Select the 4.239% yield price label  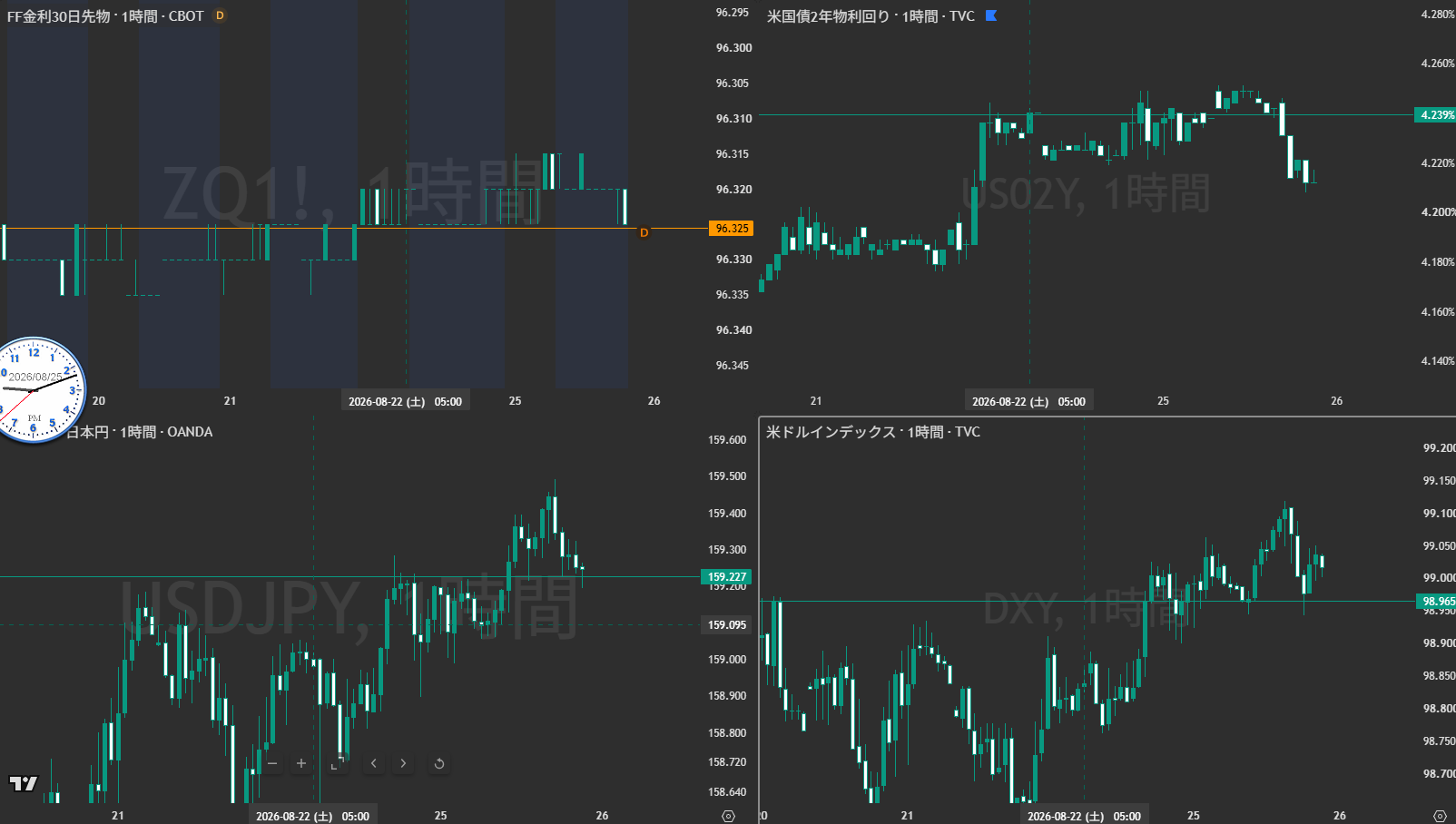tap(1435, 115)
